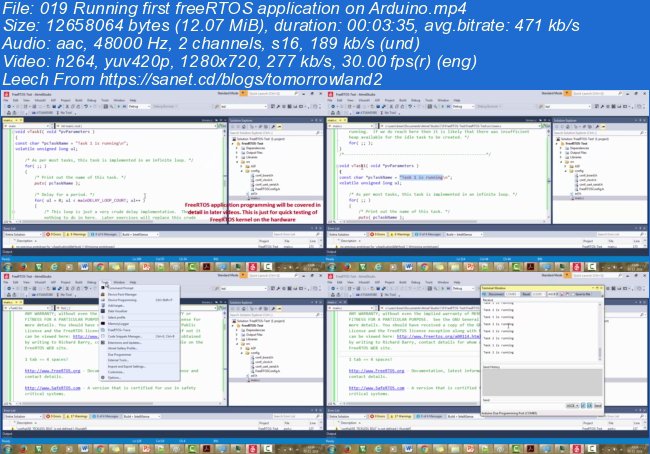In the Tools-menu frame, follow the www.FreeRTOS.org link
Viewport: 650px width, 454px height.
(52, 371)
